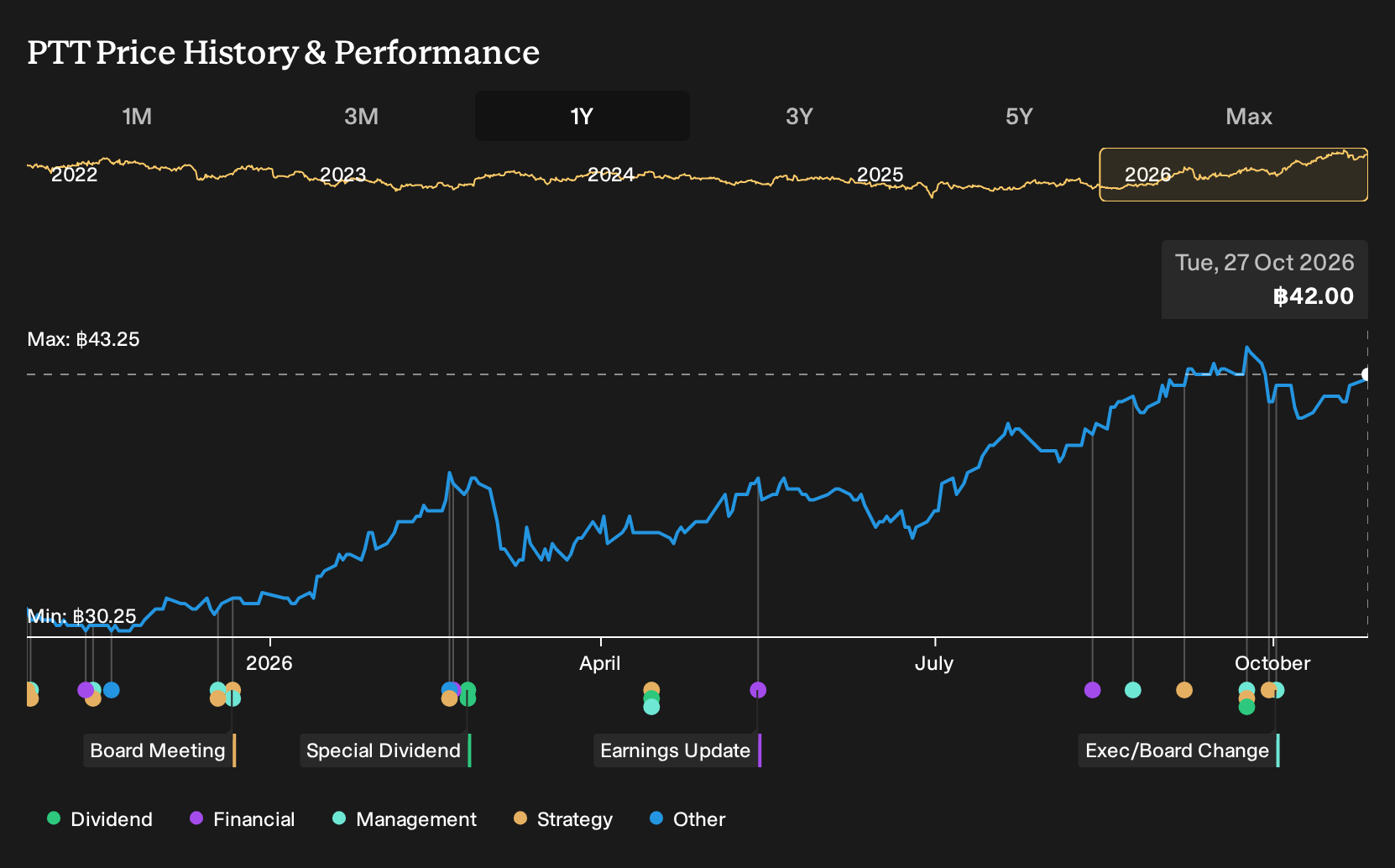The image size is (1395, 868).
Task: Click the Min: ฿30.25 label
Action: click(81, 616)
